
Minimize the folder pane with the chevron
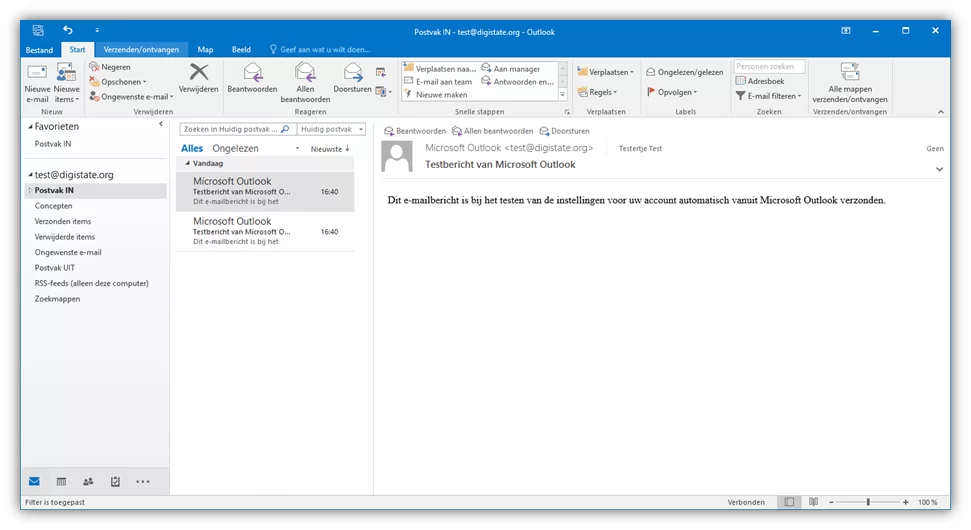click(x=161, y=124)
